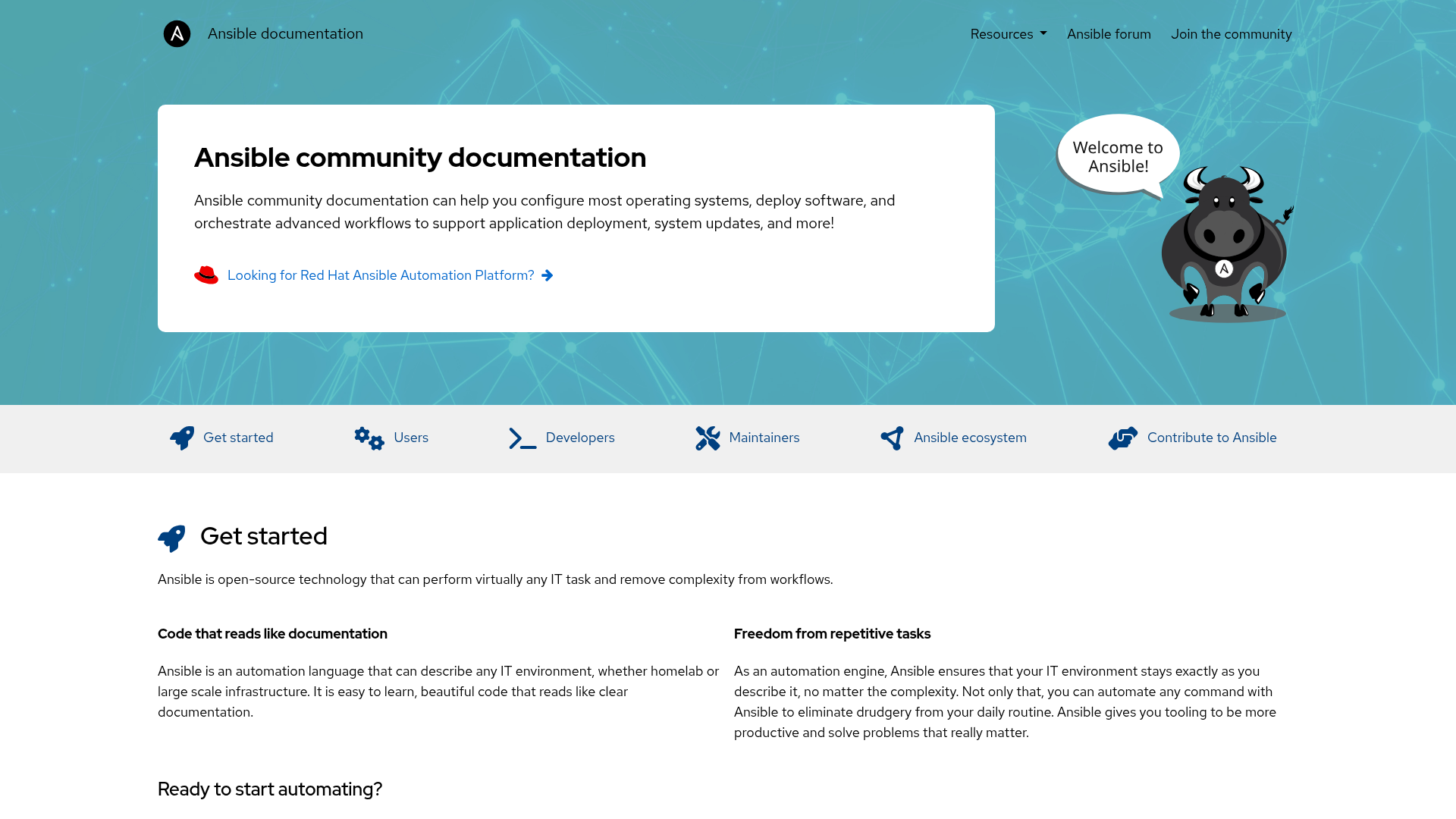Image resolution: width=1456 pixels, height=819 pixels.
Task: Click the Contribute to Ansible hands icon
Action: point(1123,438)
